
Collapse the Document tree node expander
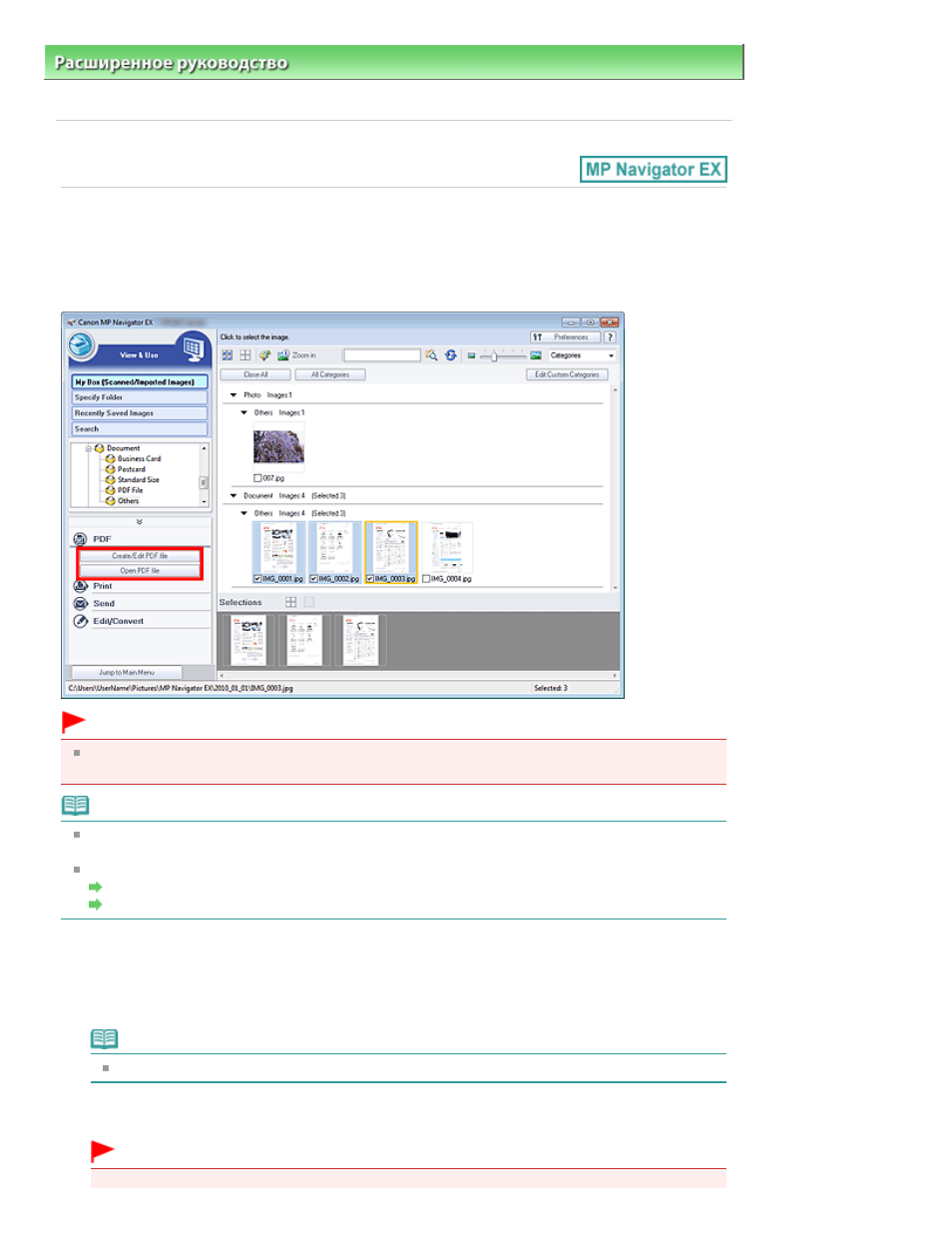(x=88, y=448)
